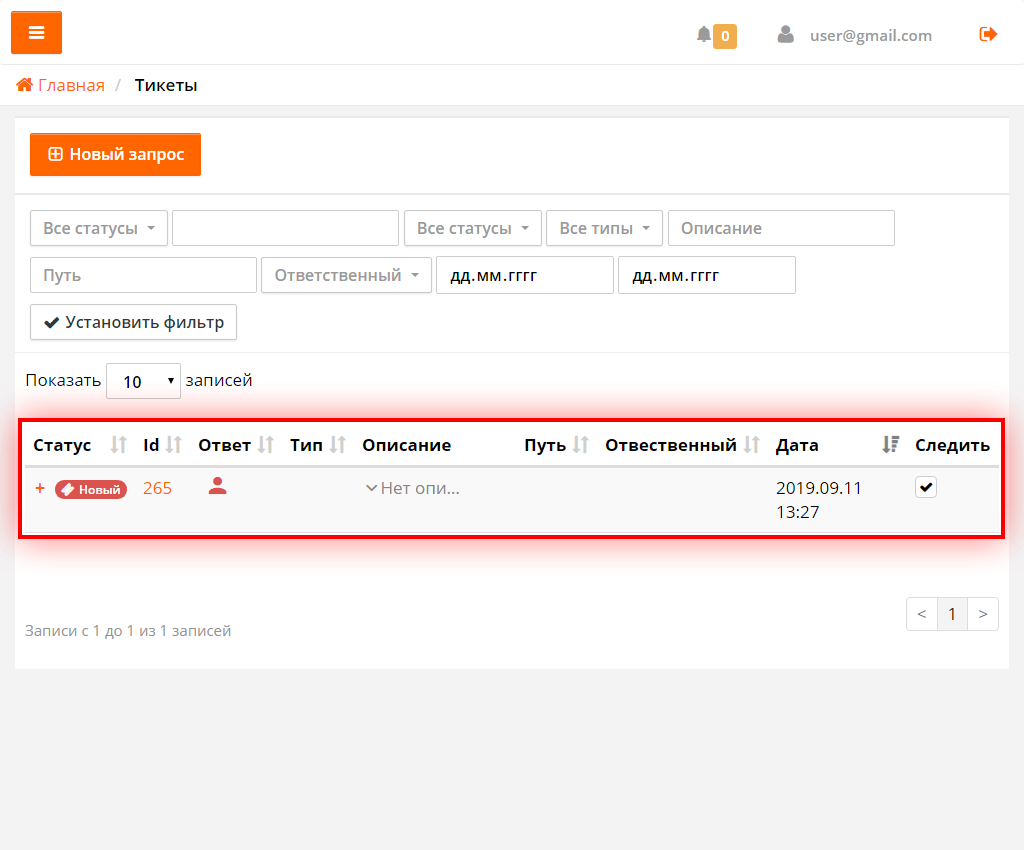
Task: Open the hamburger menu button
Action: (36, 33)
